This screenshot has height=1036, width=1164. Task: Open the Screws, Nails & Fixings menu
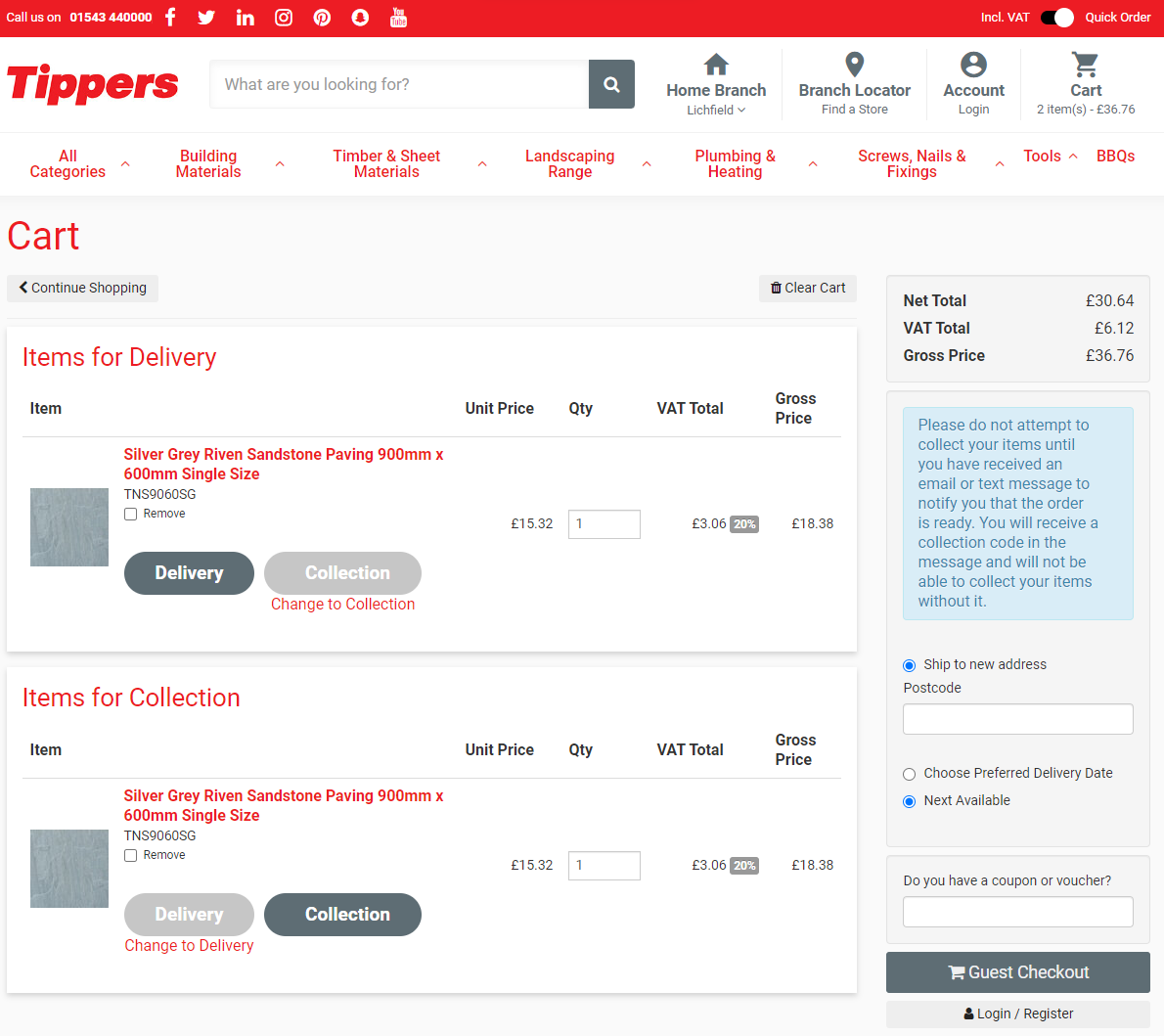[912, 164]
